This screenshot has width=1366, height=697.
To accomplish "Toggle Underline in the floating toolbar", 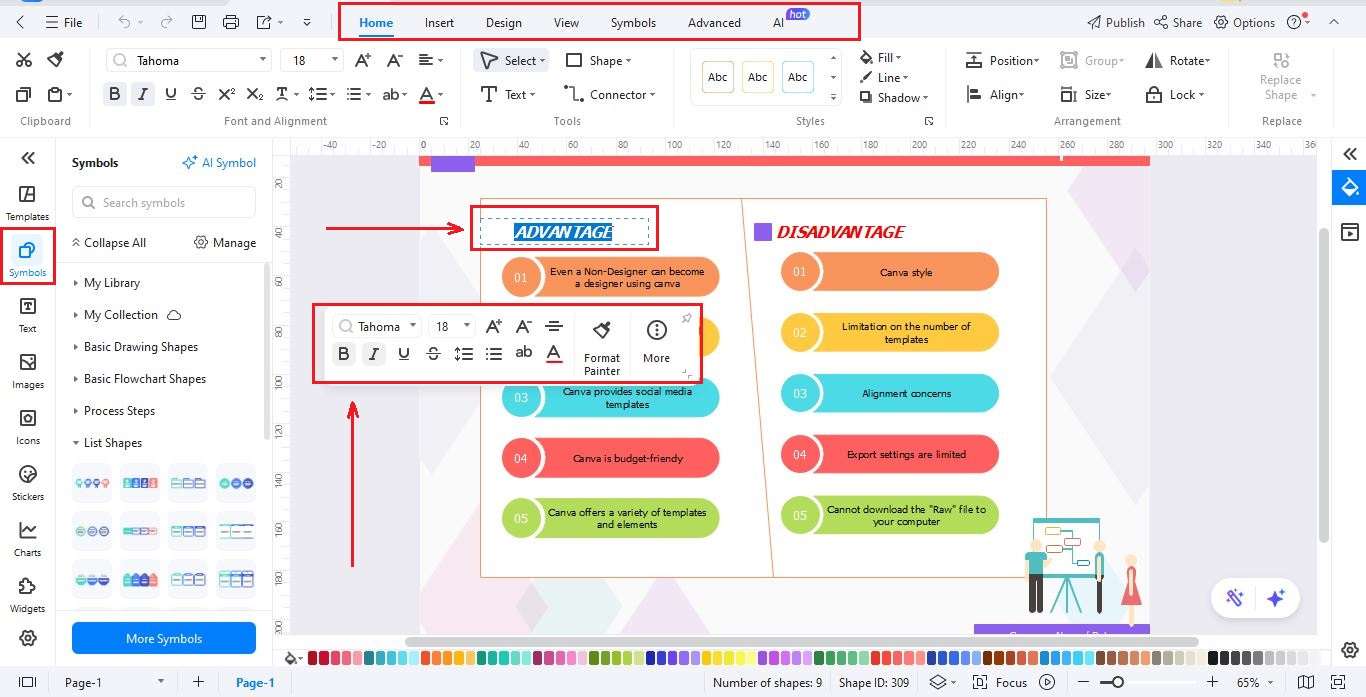I will tap(404, 353).
